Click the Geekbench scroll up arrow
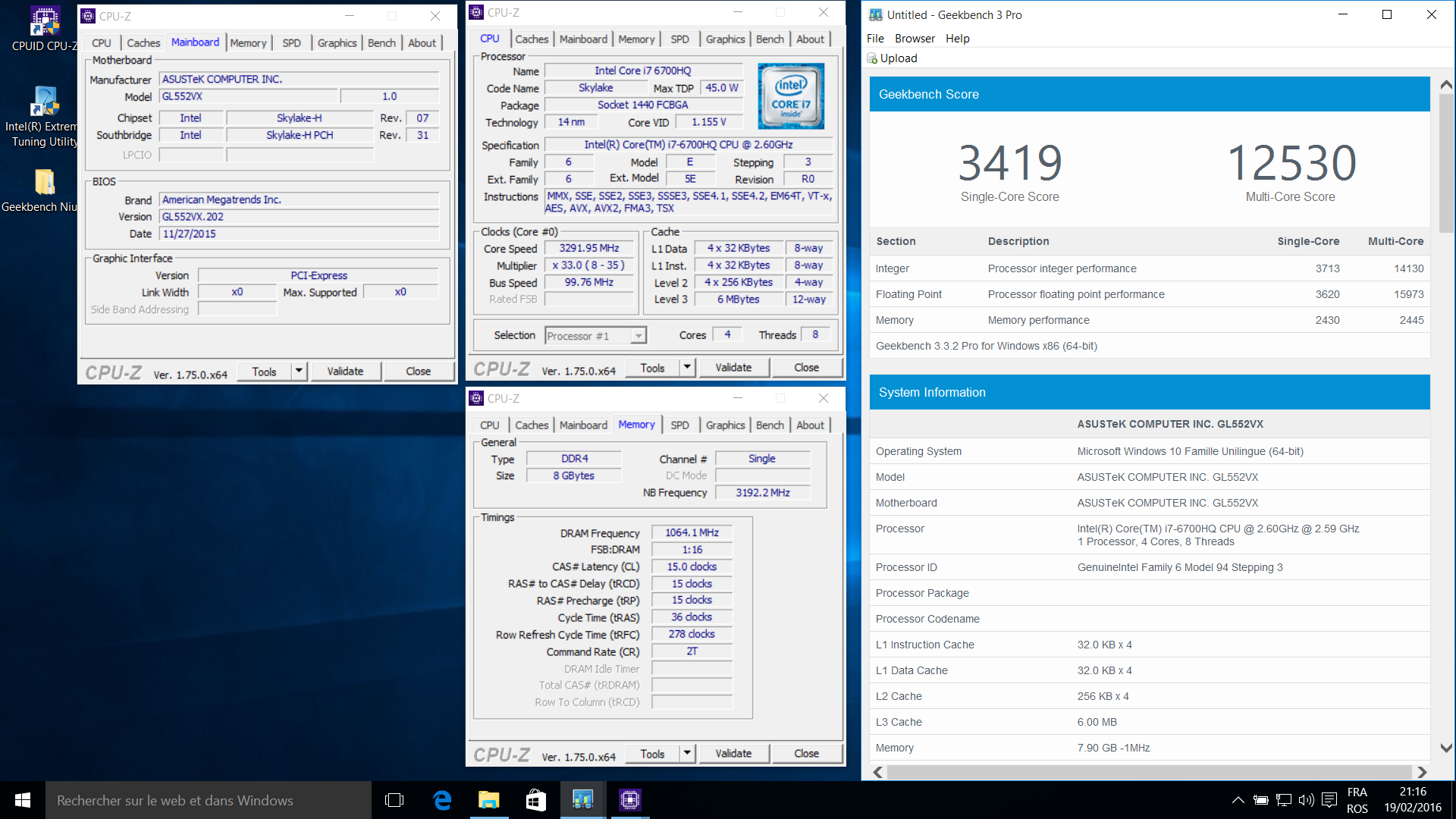The width and height of the screenshot is (1456, 819). [1447, 84]
